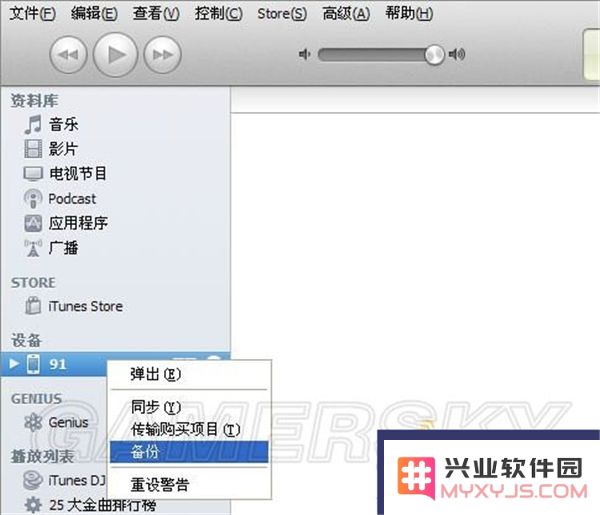Open the 帮助(H) menu
The height and width of the screenshot is (515, 600).
coord(409,14)
